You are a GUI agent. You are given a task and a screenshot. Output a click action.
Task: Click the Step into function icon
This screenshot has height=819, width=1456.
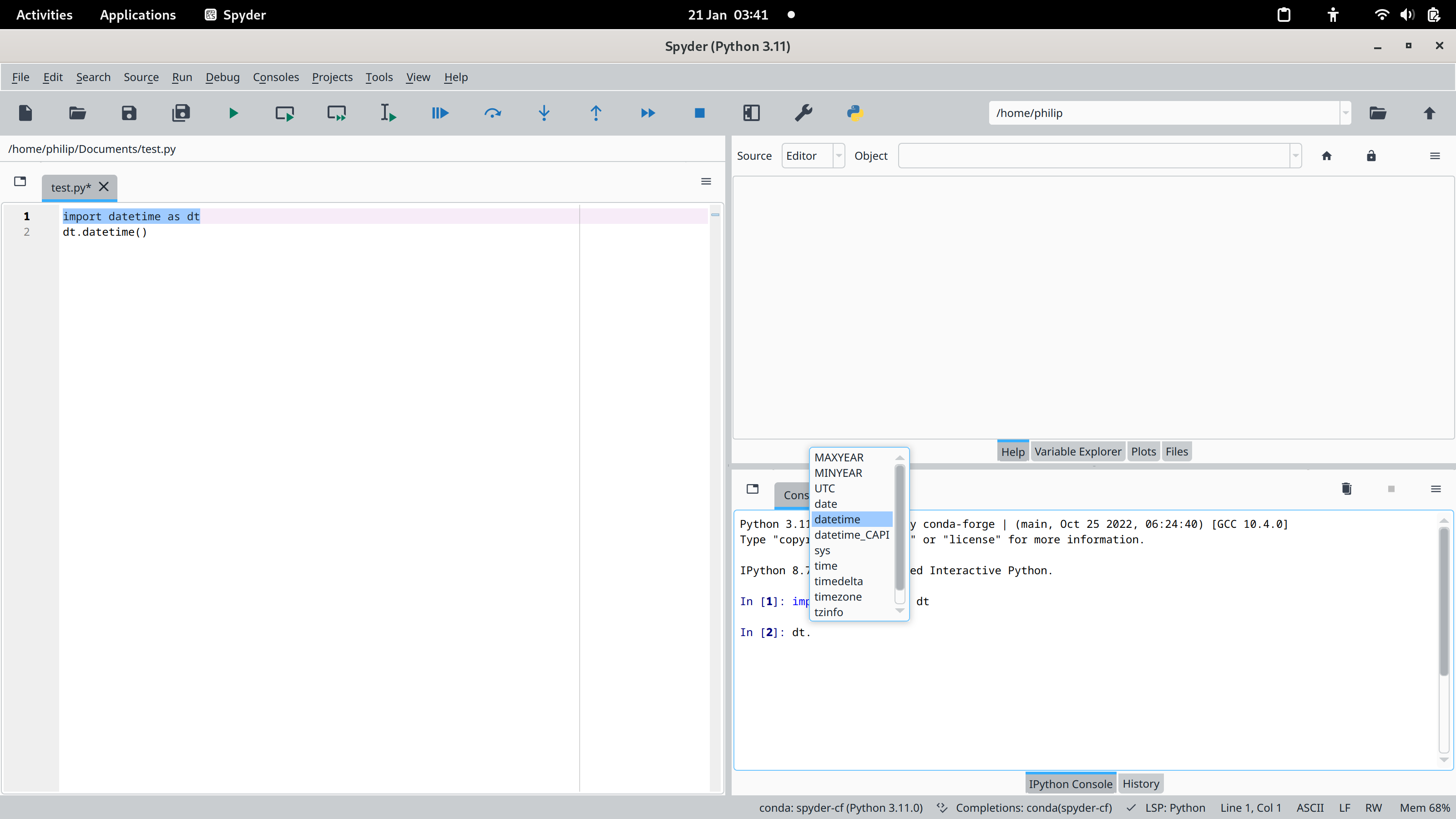point(544,113)
